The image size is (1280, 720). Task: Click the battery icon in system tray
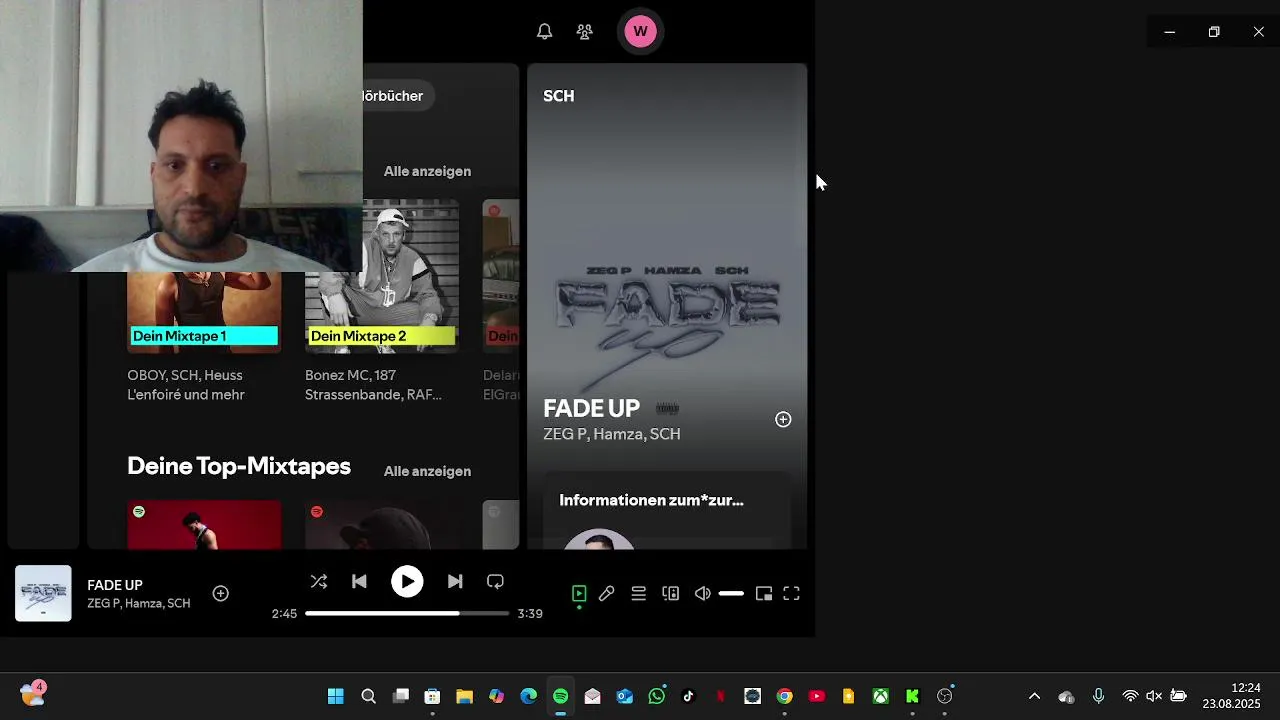pyautogui.click(x=1178, y=696)
